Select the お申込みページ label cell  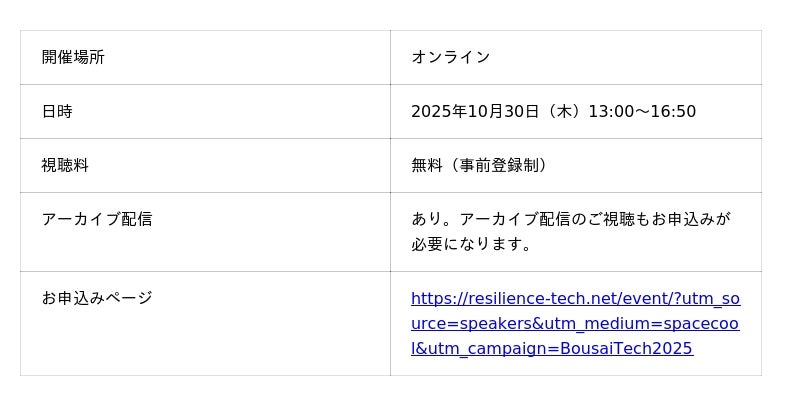(97, 298)
